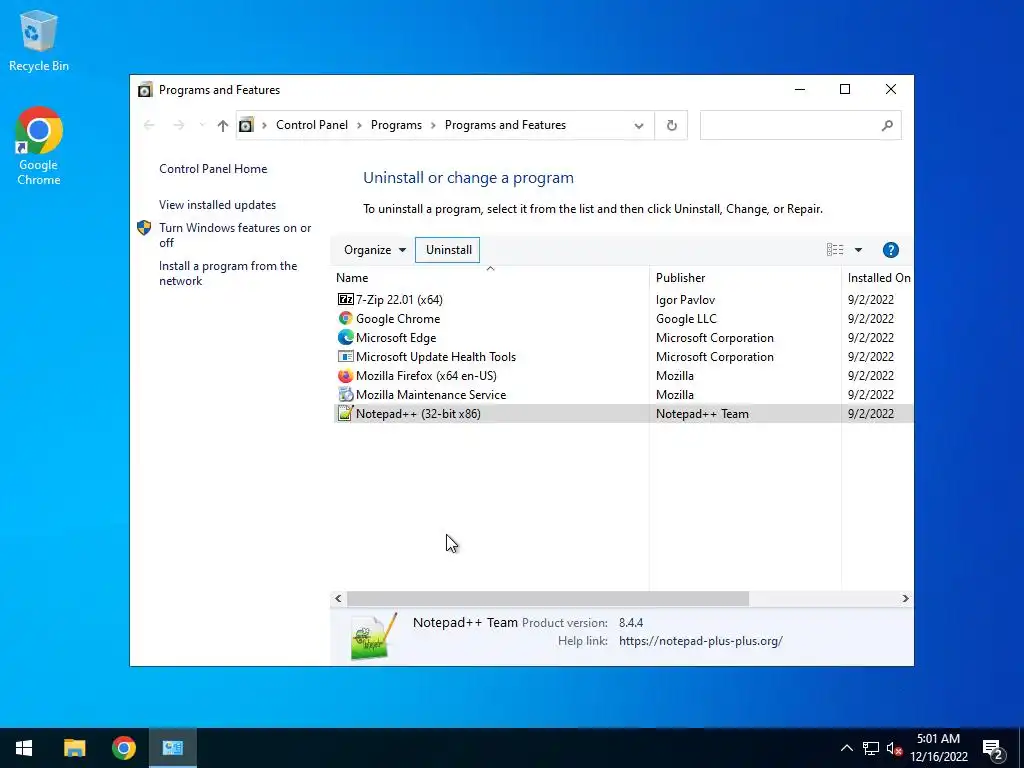Sort by the Installed On column header
Viewport: 1024px width, 768px height.
tap(878, 278)
